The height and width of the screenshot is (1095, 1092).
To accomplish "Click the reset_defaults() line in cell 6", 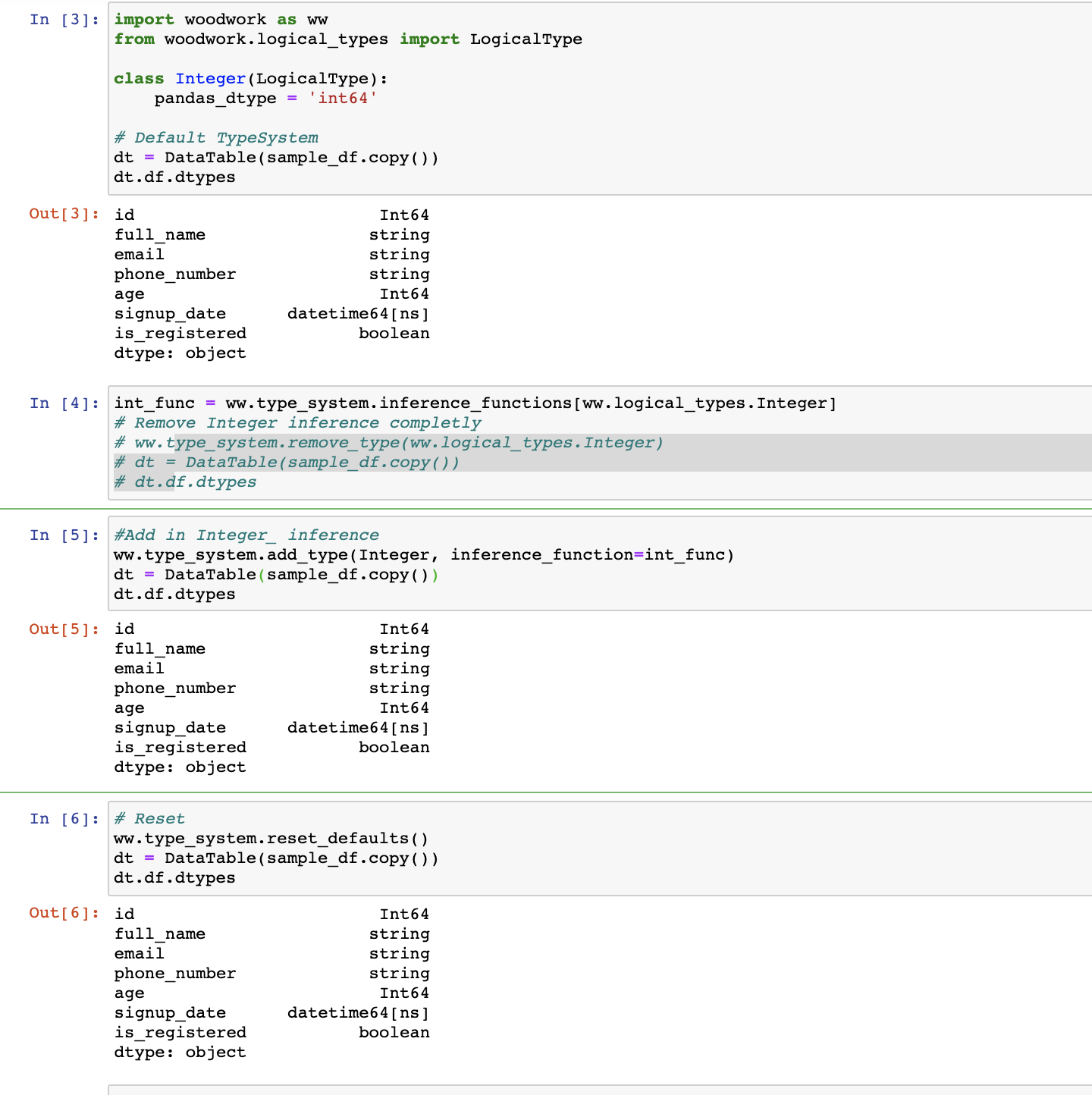I will point(271,838).
